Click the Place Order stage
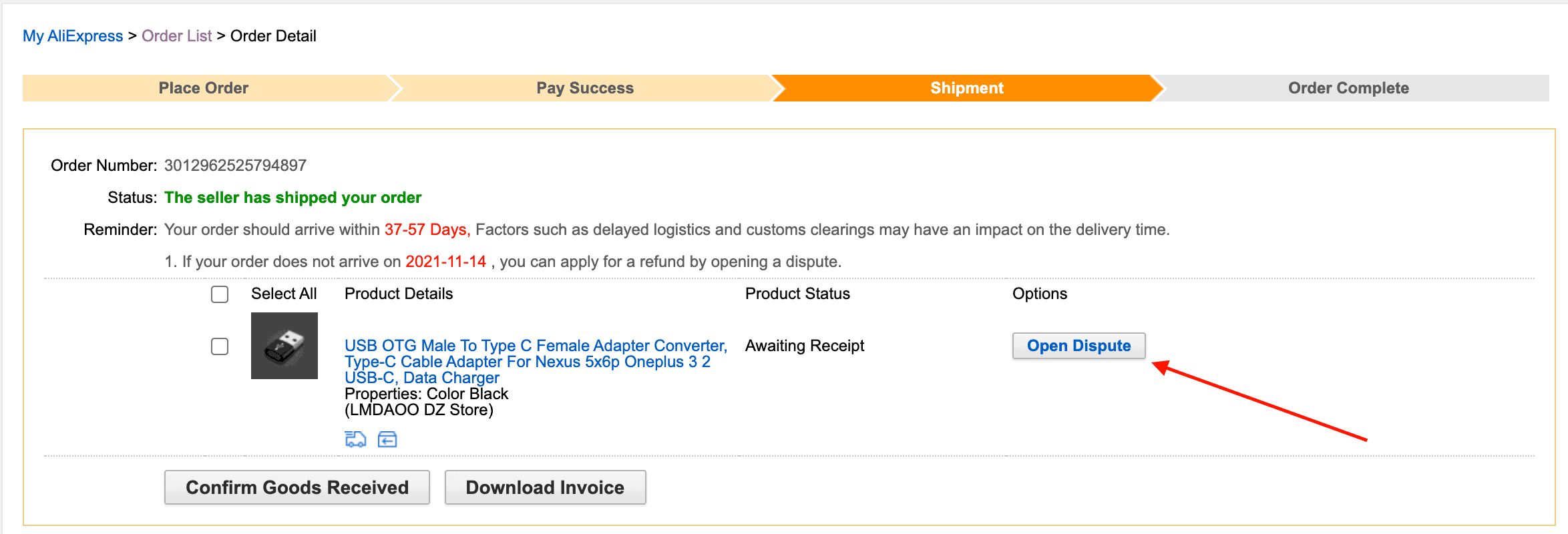The image size is (1568, 534). pyautogui.click(x=203, y=87)
